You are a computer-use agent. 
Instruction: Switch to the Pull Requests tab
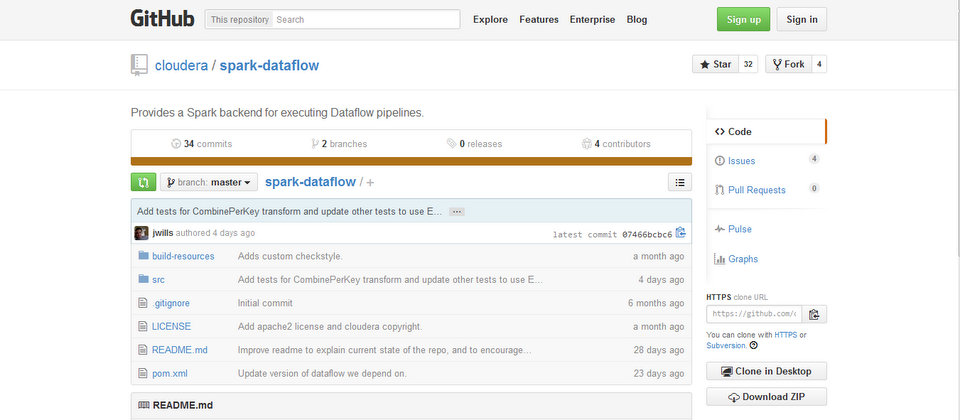pyautogui.click(x=757, y=189)
